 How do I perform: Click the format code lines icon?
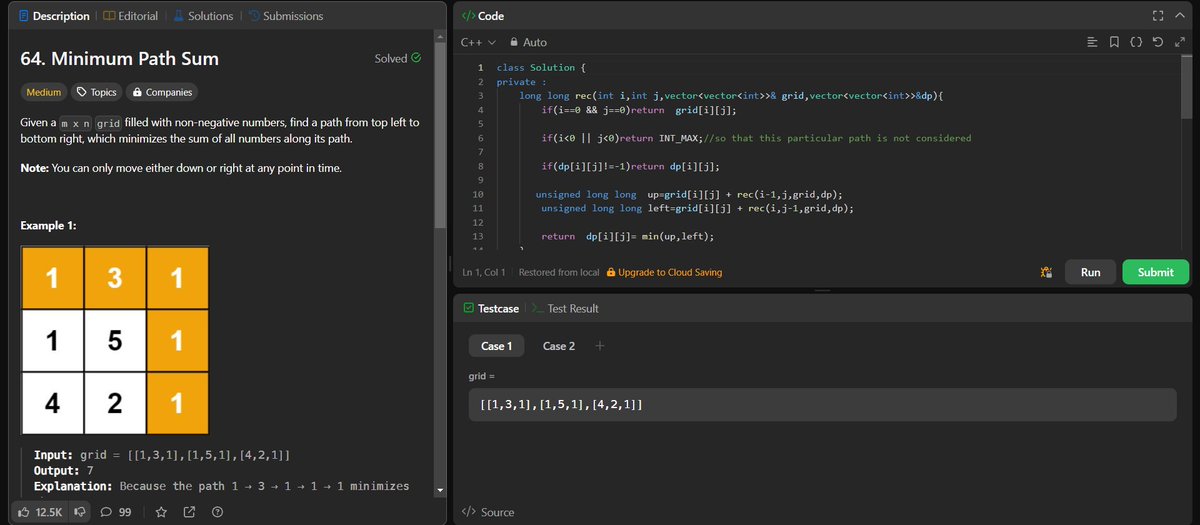coord(1092,43)
